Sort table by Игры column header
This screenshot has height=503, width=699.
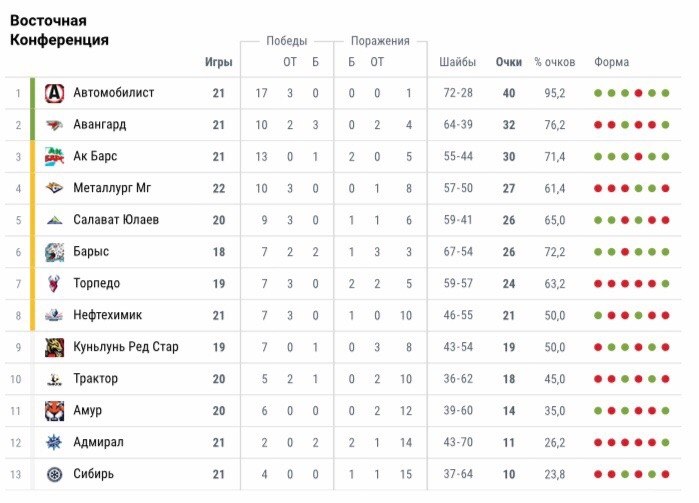tap(218, 62)
